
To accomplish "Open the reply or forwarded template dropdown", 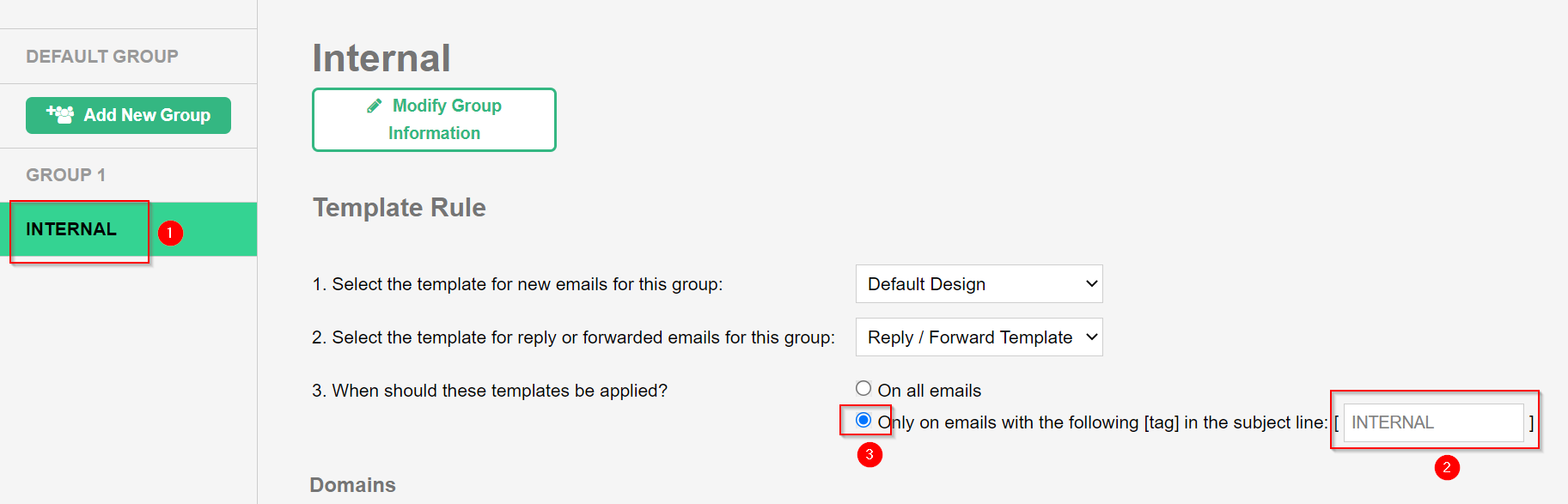I will pos(978,337).
